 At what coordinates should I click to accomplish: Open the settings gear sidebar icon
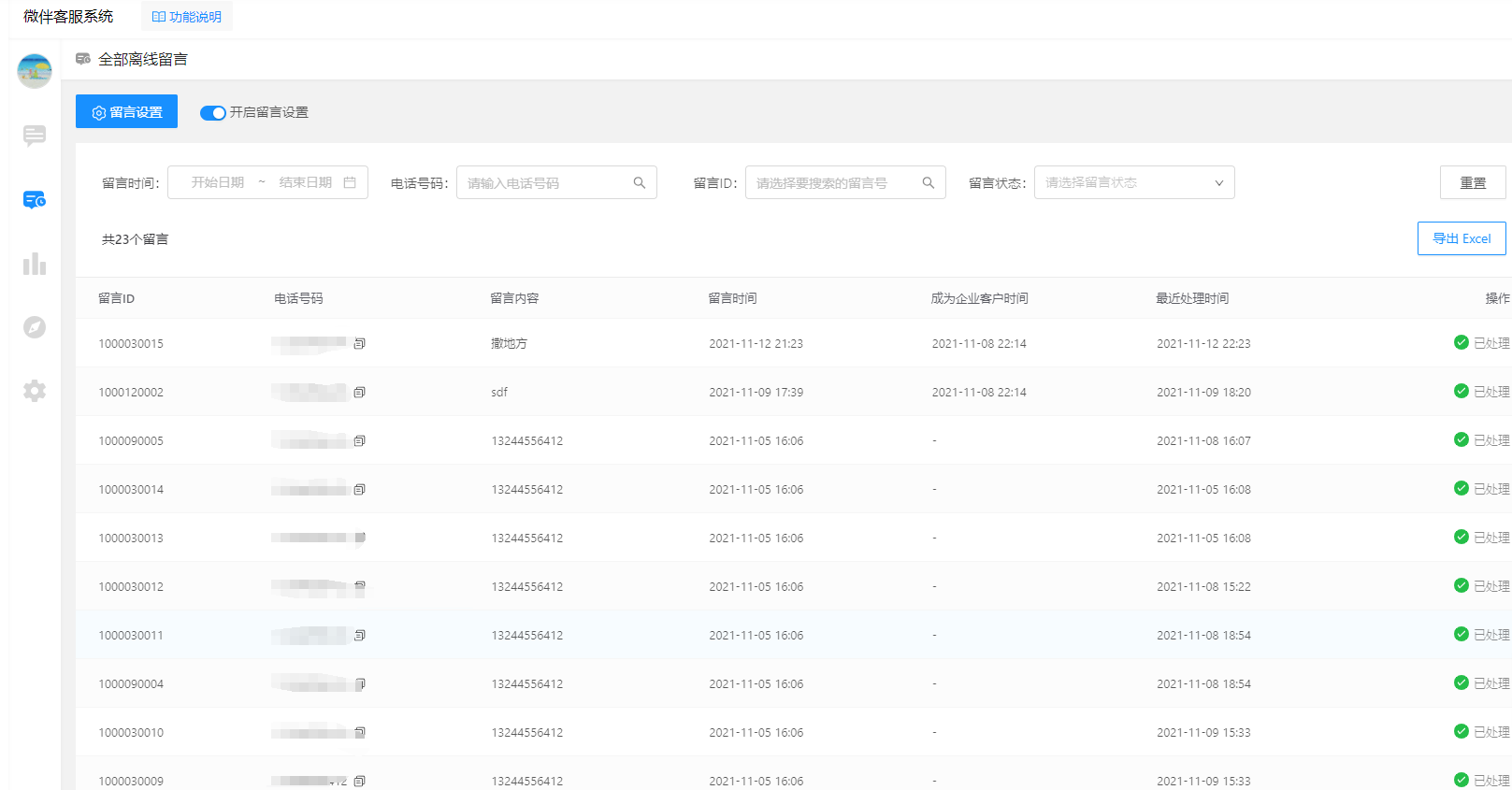pyautogui.click(x=35, y=391)
